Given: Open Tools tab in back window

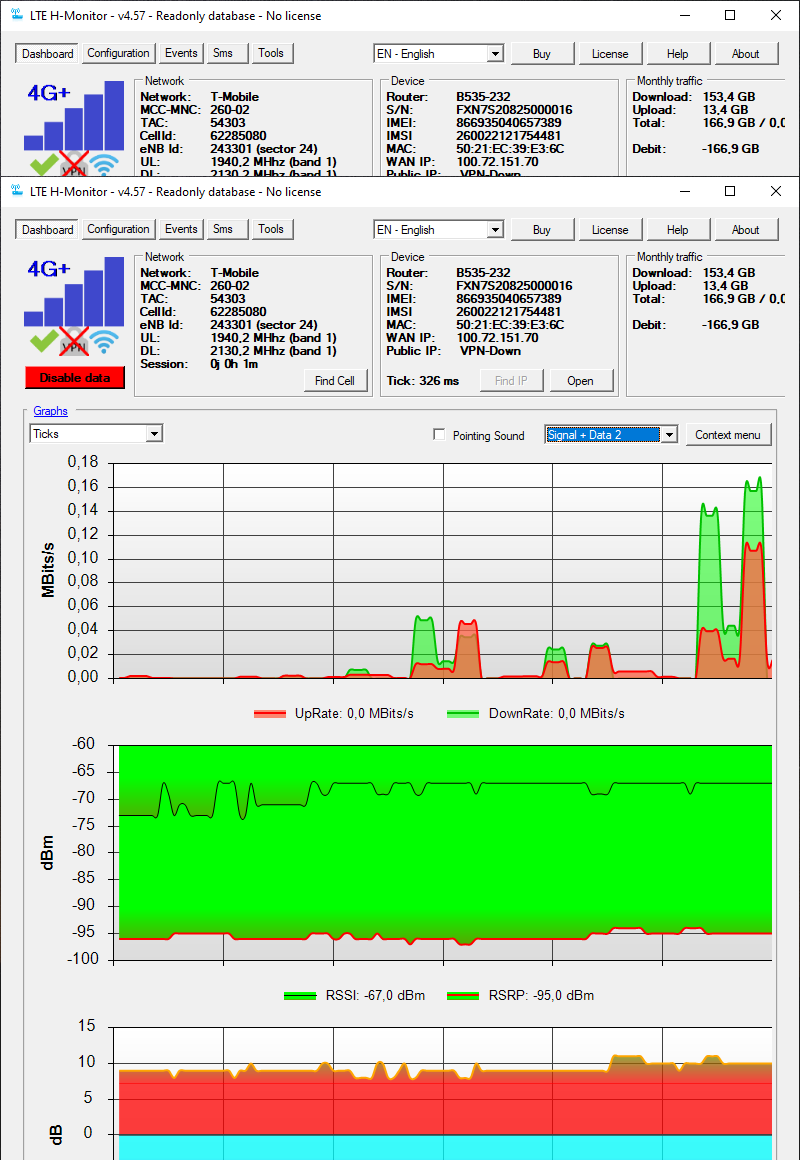Looking at the screenshot, I should click(271, 53).
